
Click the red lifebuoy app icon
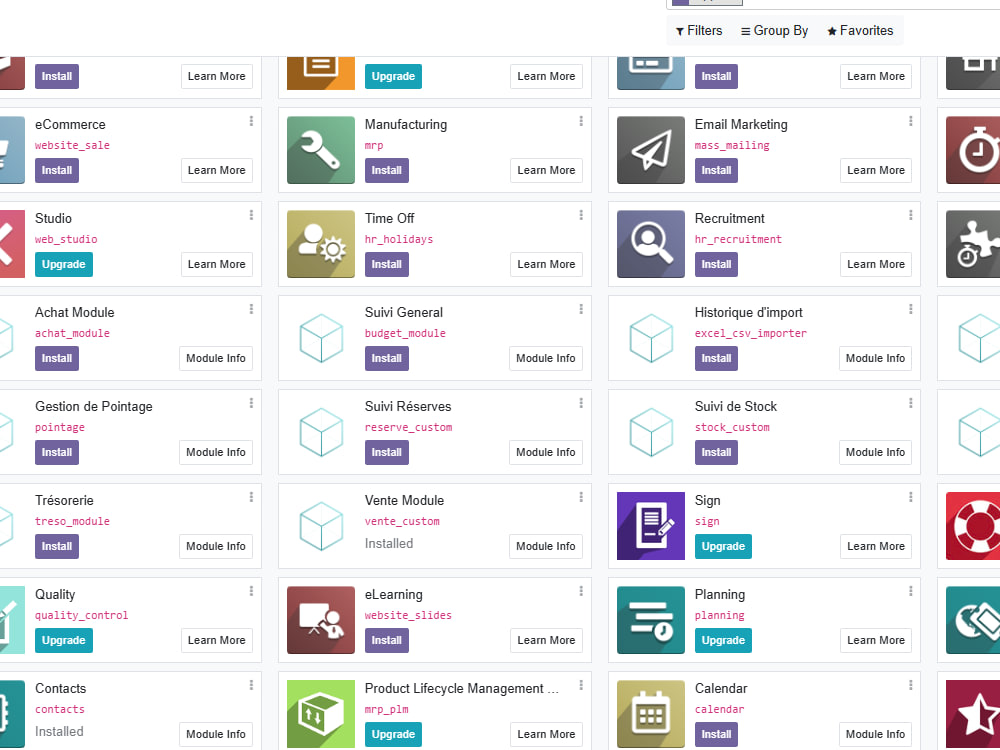(x=973, y=526)
